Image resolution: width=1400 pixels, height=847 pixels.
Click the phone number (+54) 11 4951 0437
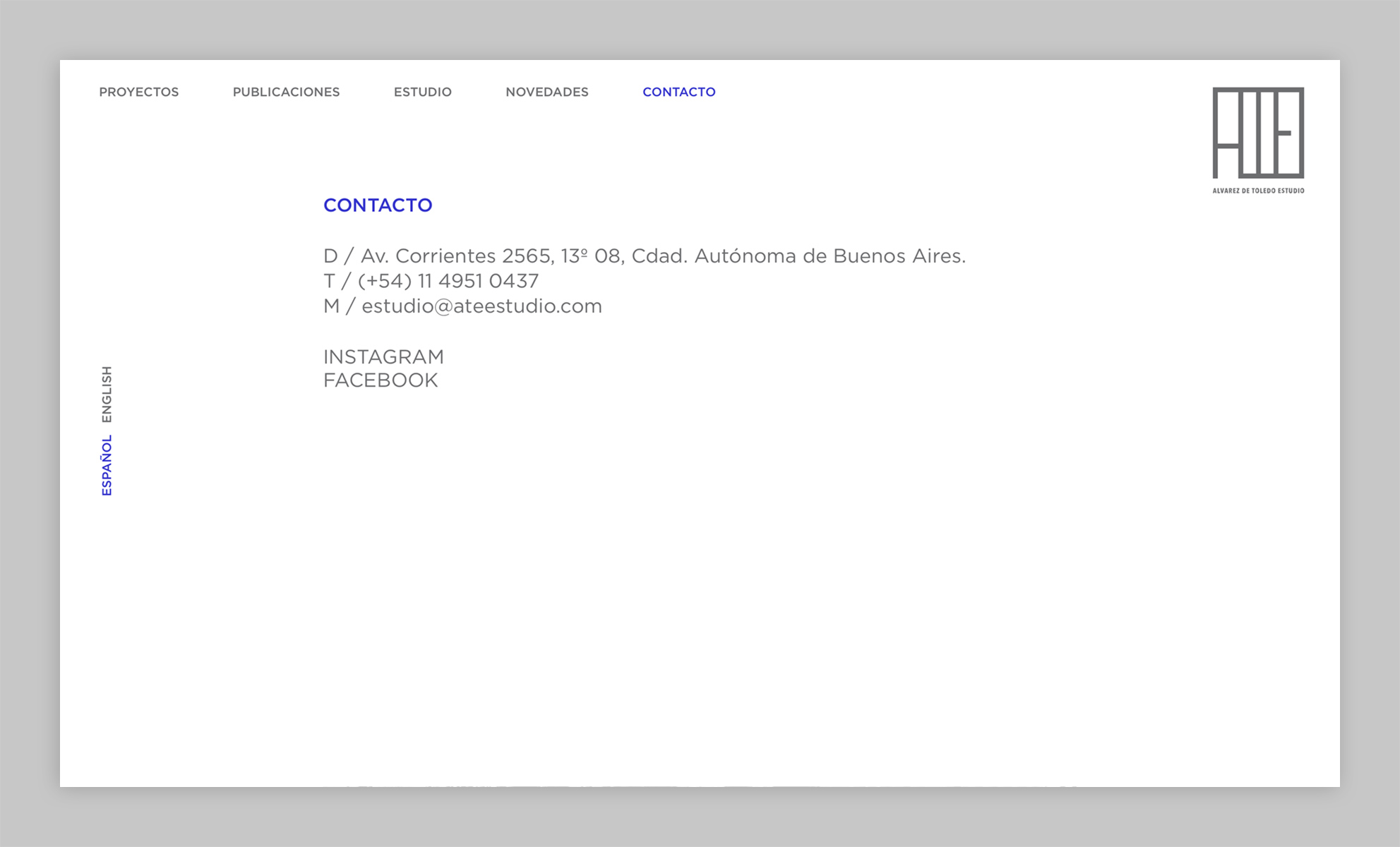[x=448, y=281]
